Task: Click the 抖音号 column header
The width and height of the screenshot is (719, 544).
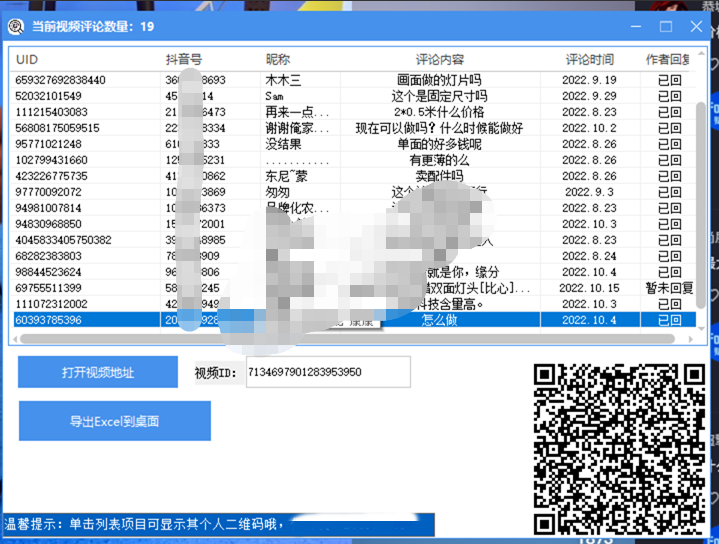Action: tap(184, 60)
